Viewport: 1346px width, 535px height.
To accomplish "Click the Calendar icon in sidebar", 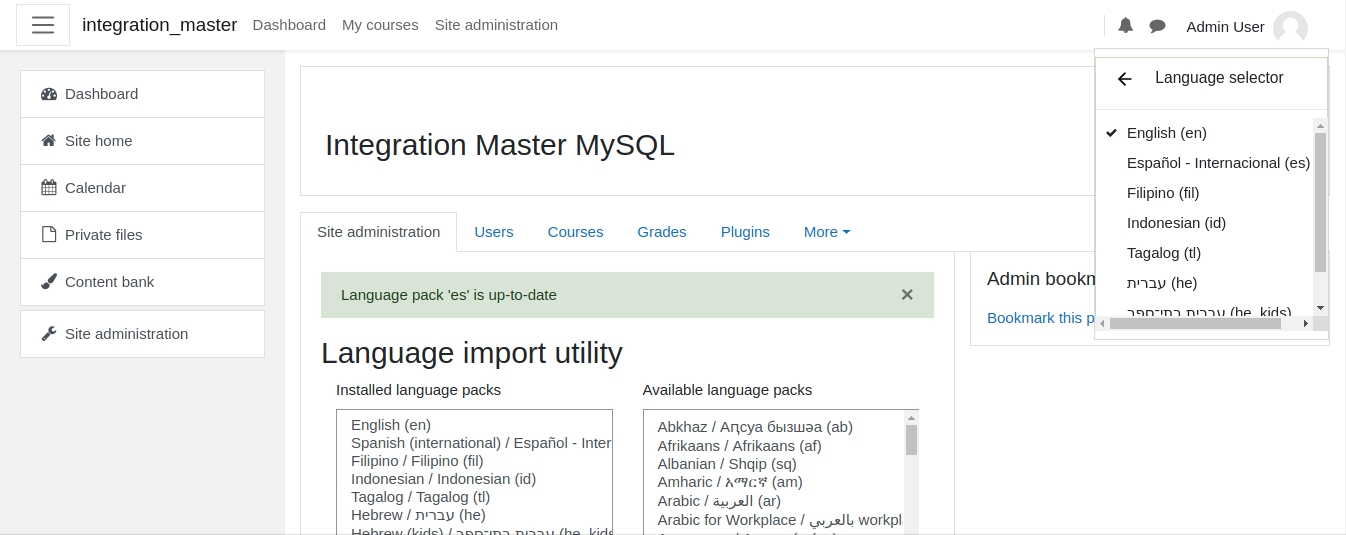I will click(x=49, y=188).
